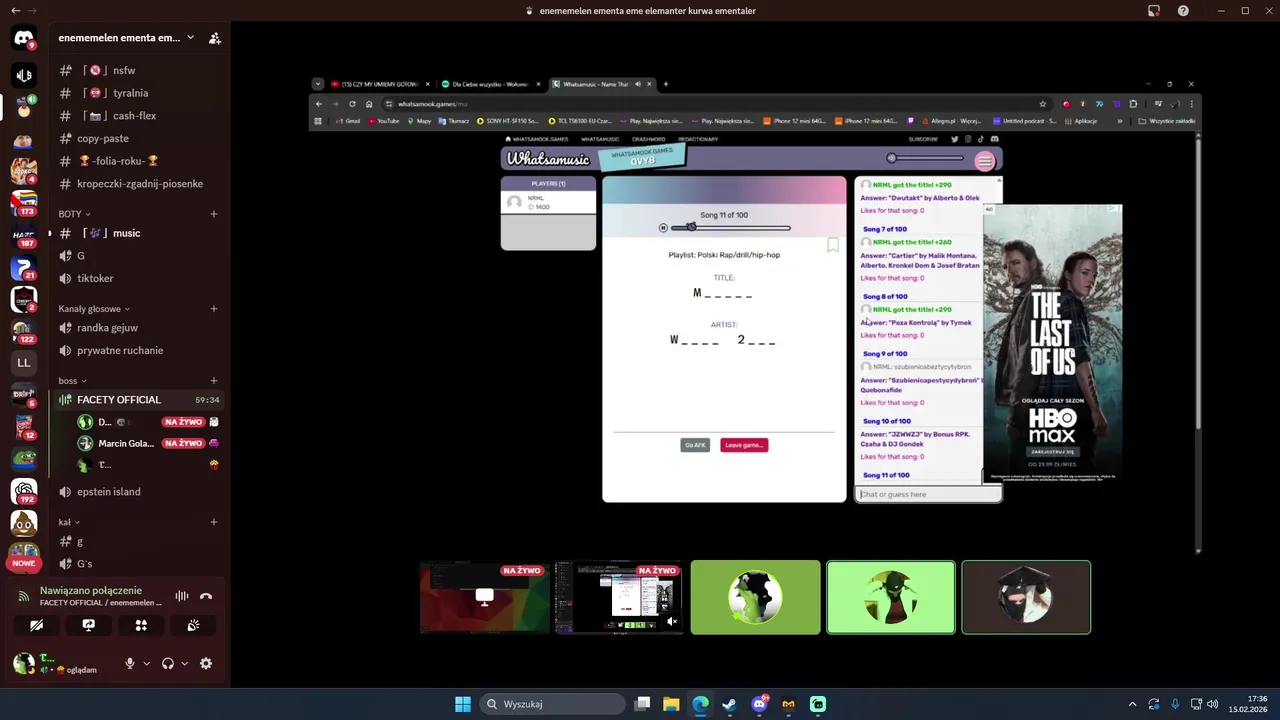
Task: Turn on the camera
Action: coord(37,625)
